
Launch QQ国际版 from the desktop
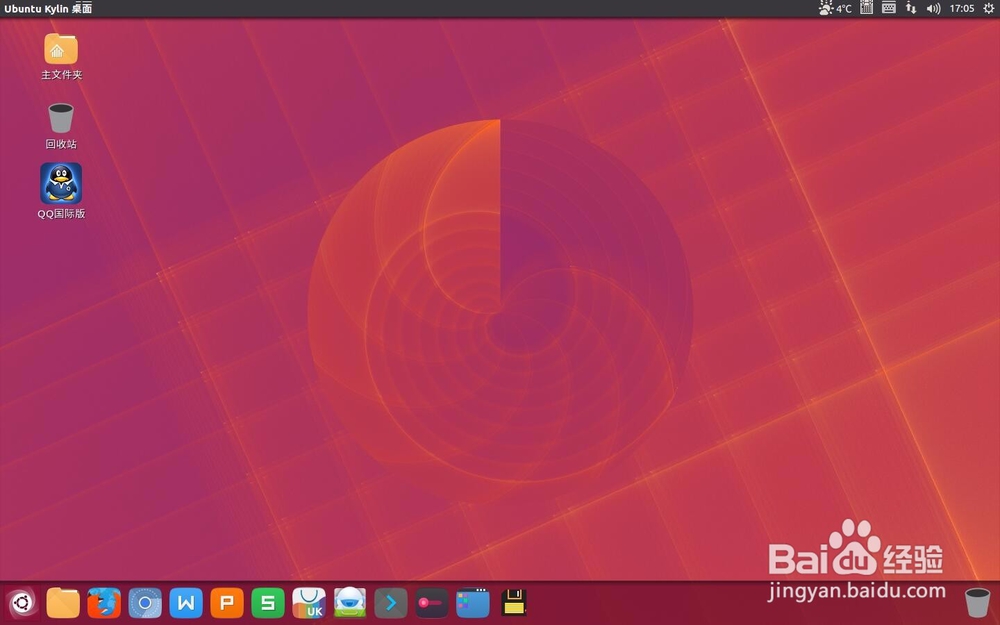click(x=60, y=185)
